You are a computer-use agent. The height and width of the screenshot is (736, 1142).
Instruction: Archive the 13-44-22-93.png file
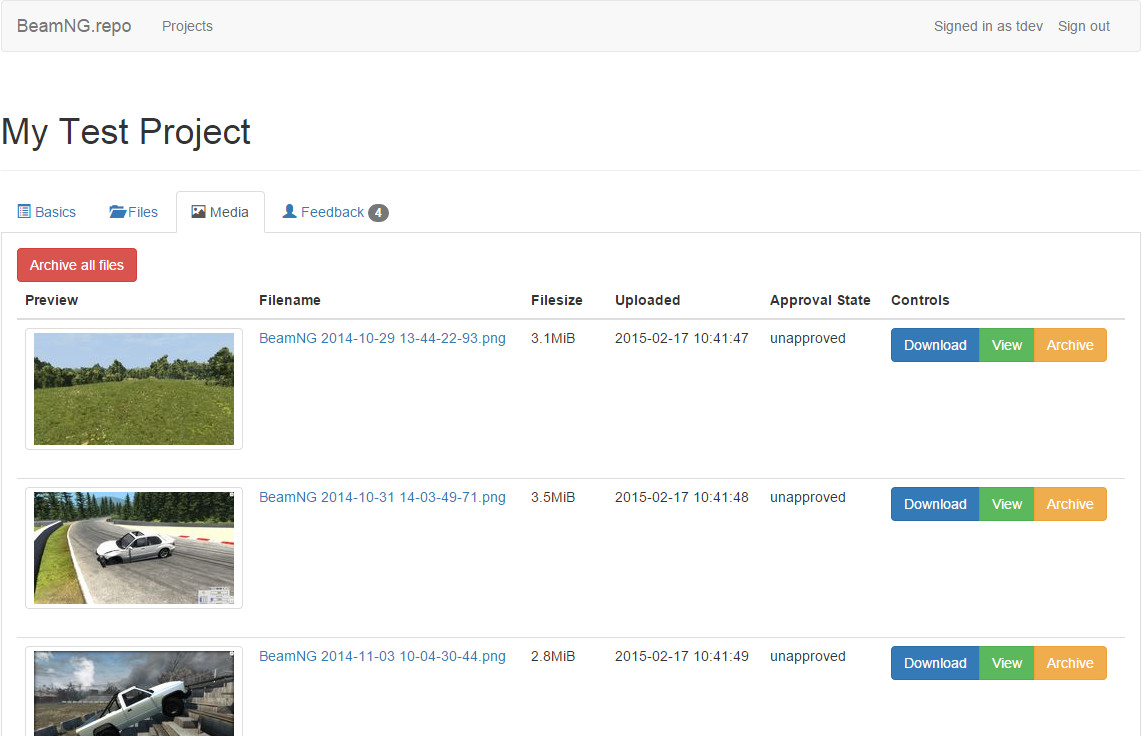(x=1070, y=345)
